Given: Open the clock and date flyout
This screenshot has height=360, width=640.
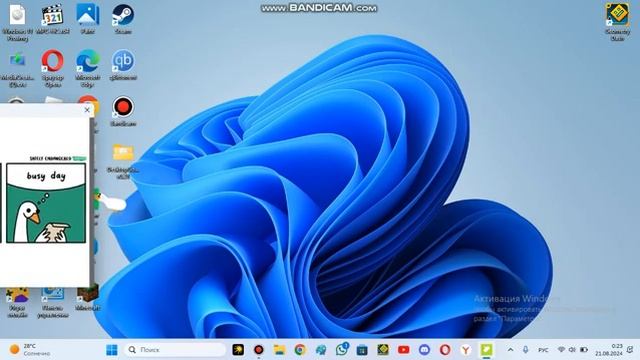Looking at the screenshot, I should [x=609, y=350].
